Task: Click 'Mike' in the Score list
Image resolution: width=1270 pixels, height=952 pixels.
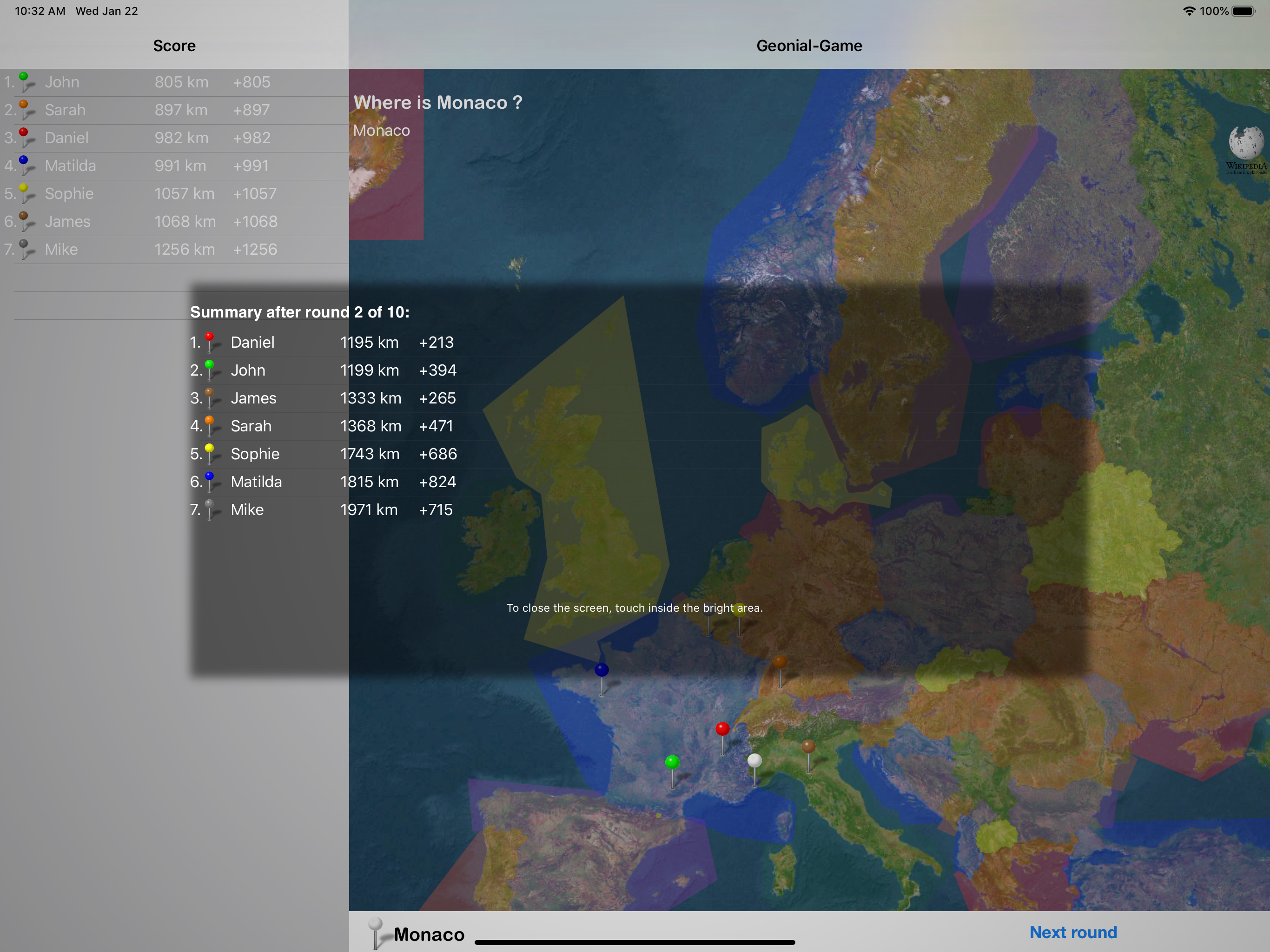Action: pyautogui.click(x=61, y=249)
